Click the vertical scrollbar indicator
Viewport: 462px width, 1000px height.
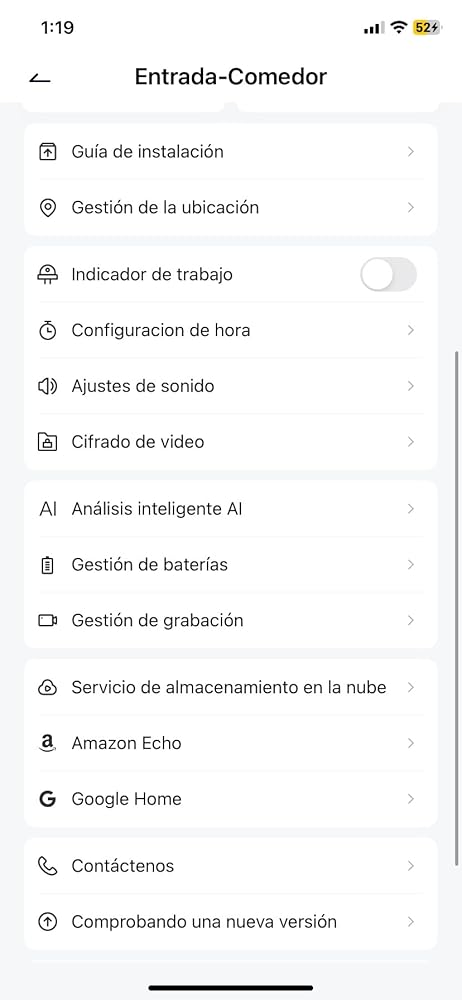(x=457, y=608)
